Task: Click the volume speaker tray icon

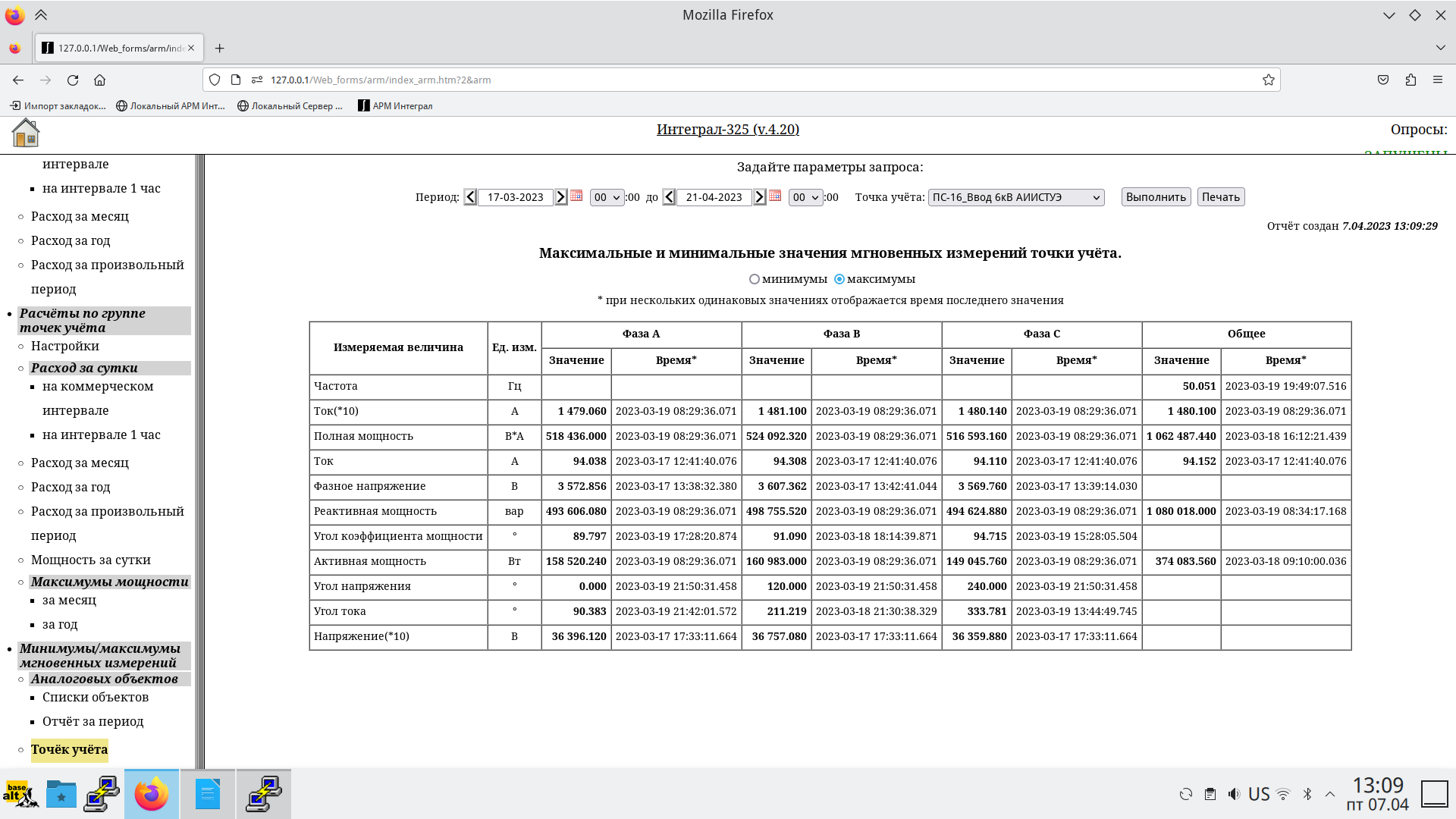Action: click(x=1235, y=794)
